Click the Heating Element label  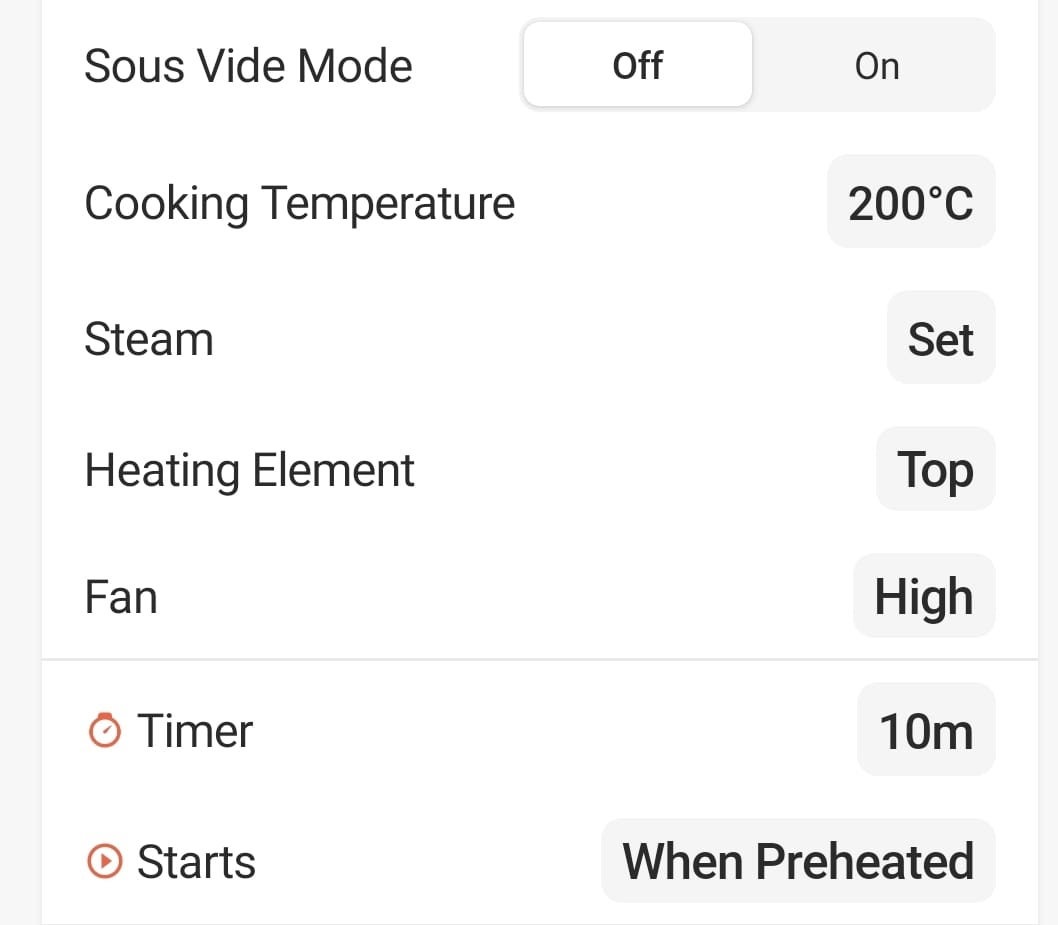coord(249,469)
